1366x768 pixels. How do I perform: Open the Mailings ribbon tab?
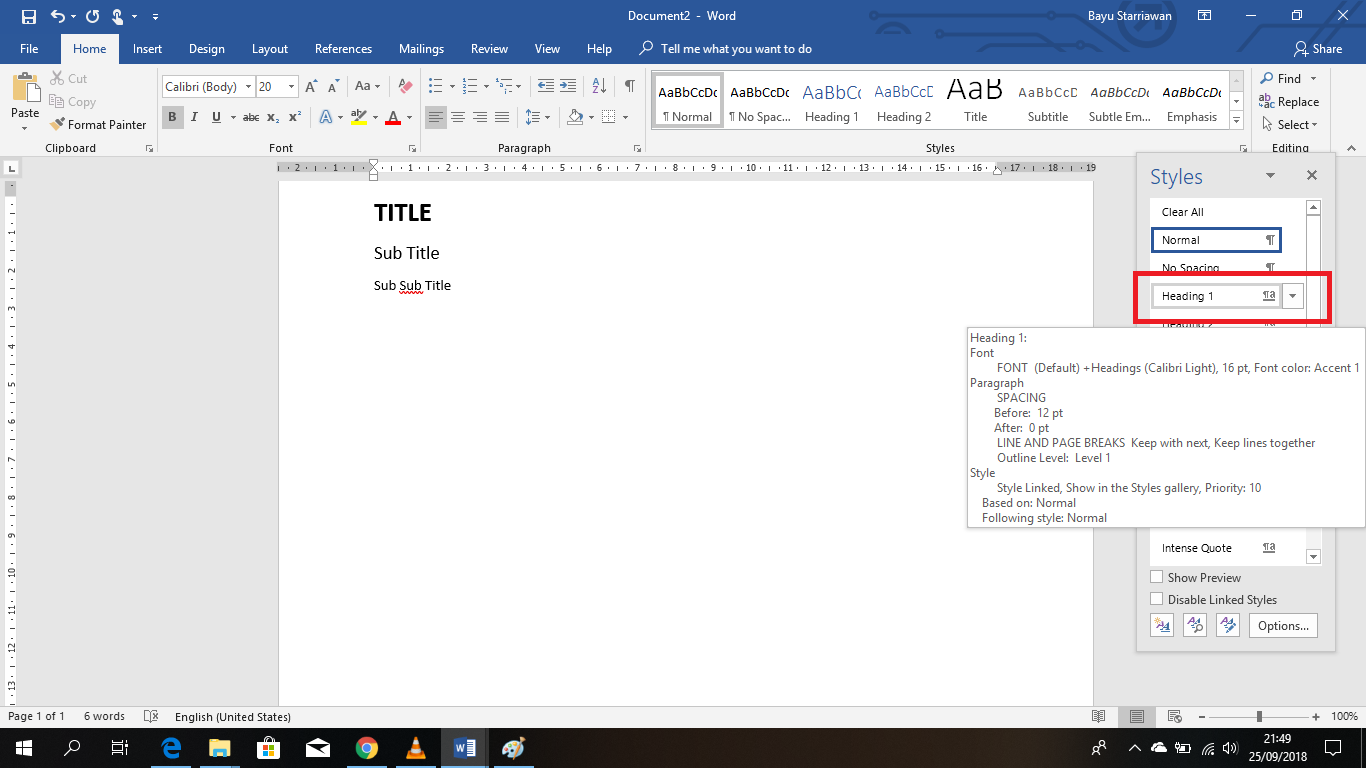[421, 48]
